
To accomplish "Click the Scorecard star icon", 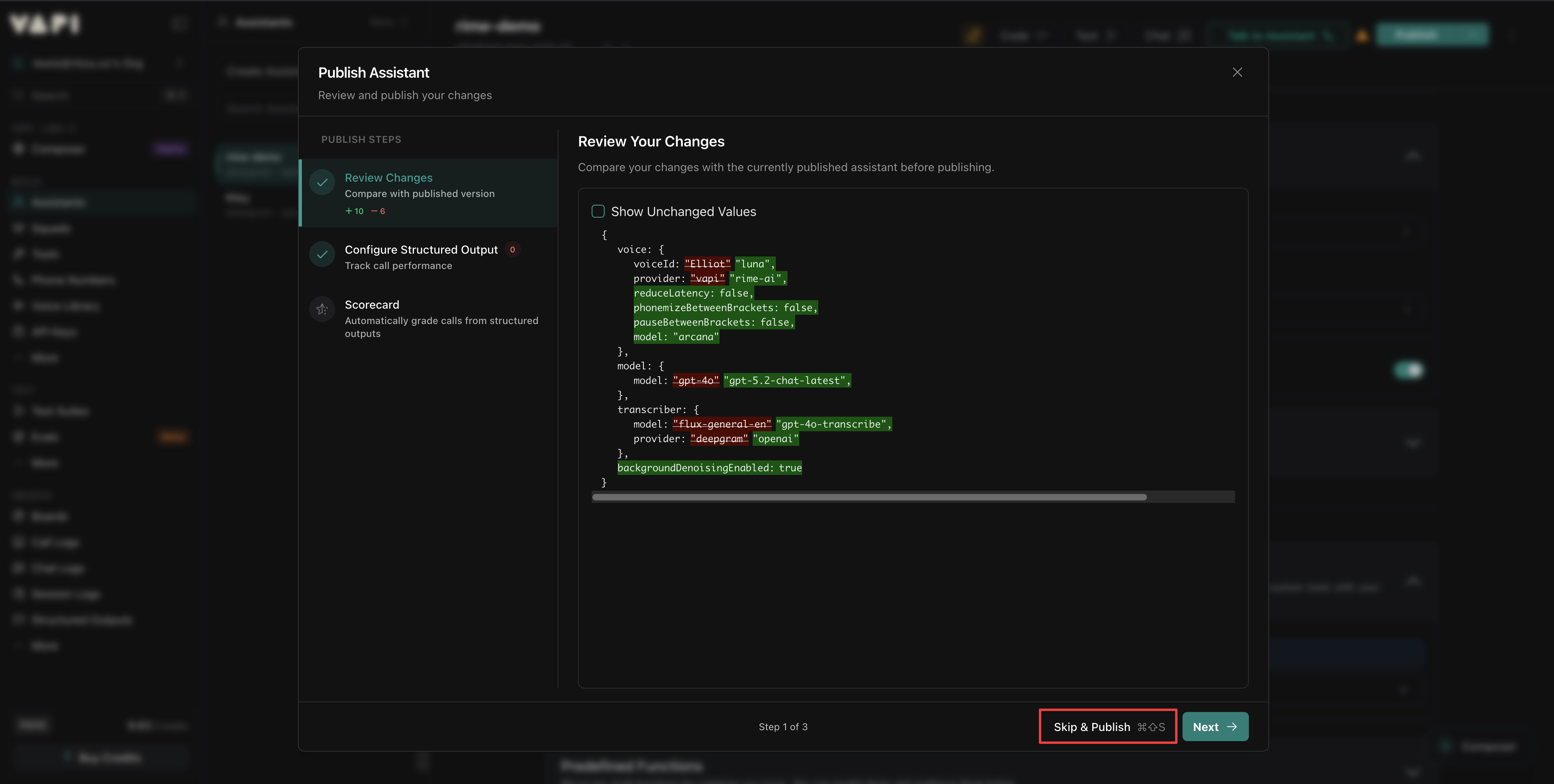I will click(x=322, y=309).
